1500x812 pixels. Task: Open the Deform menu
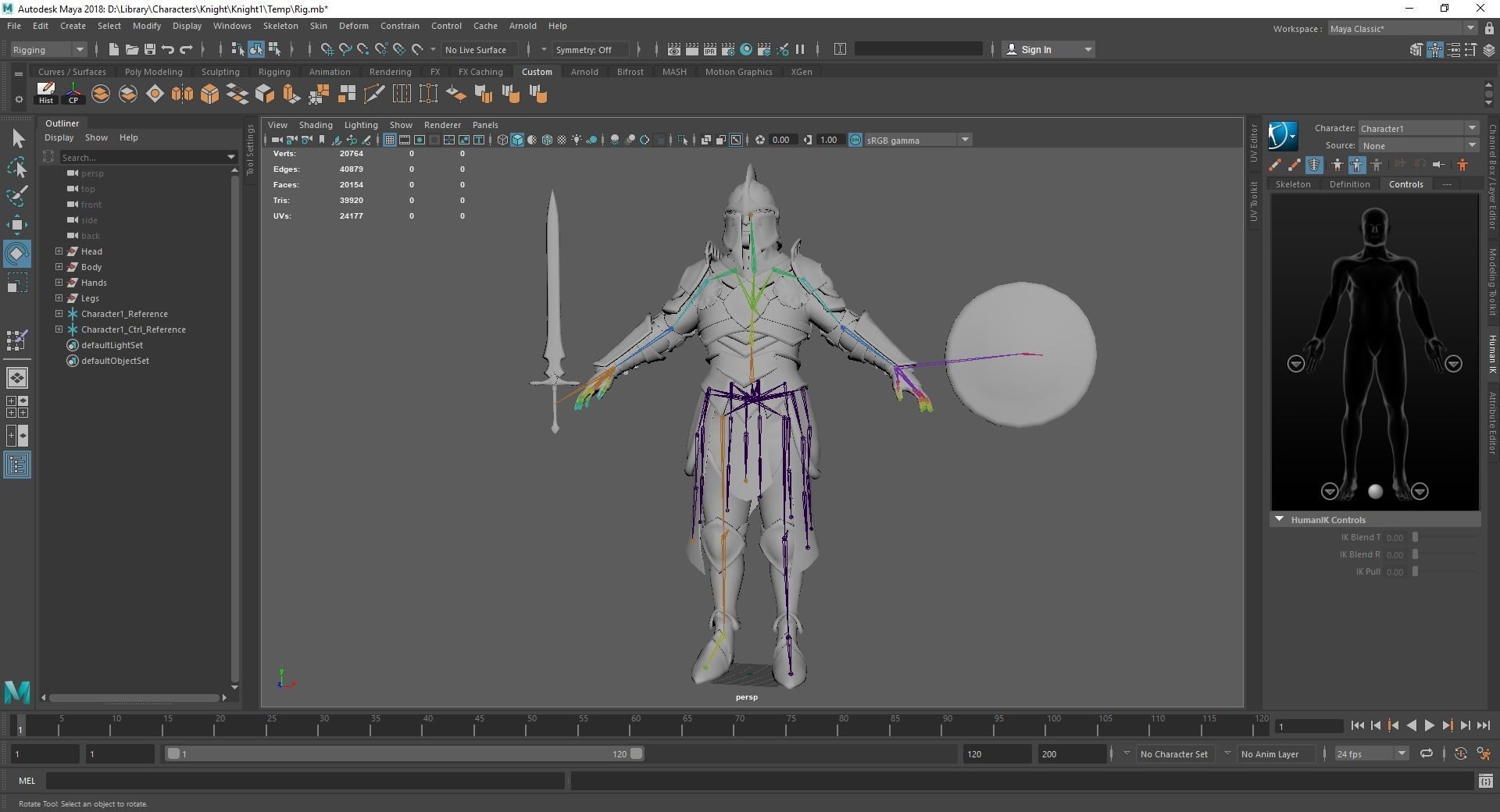353,26
